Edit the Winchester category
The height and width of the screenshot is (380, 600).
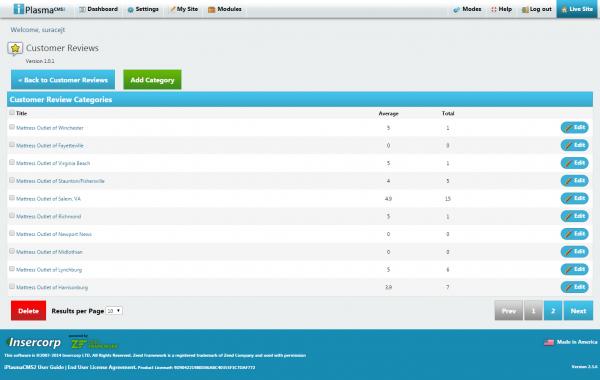[x=574, y=127]
